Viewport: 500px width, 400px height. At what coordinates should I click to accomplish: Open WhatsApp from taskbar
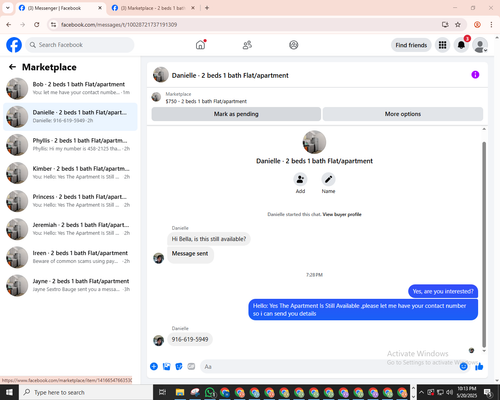pyautogui.click(x=210, y=392)
